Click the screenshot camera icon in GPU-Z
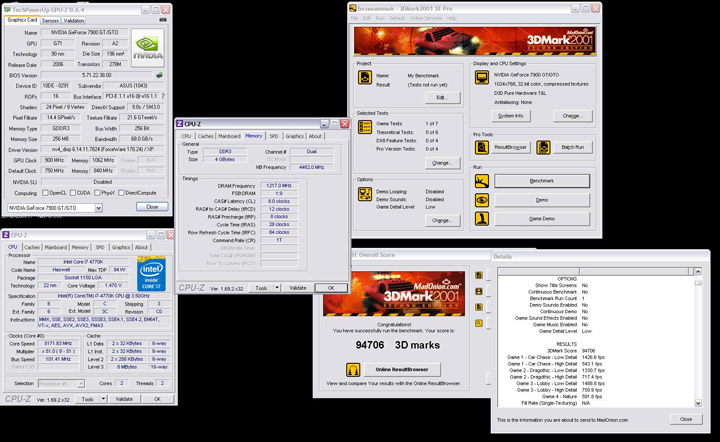The height and width of the screenshot is (442, 720). [163, 20]
